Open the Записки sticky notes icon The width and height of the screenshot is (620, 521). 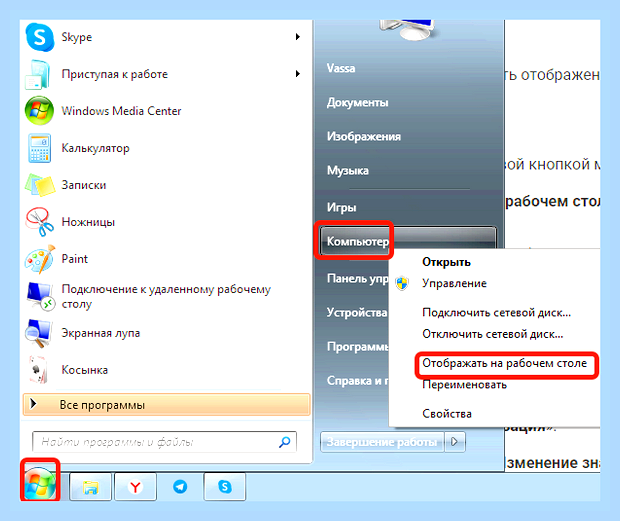[x=40, y=185]
